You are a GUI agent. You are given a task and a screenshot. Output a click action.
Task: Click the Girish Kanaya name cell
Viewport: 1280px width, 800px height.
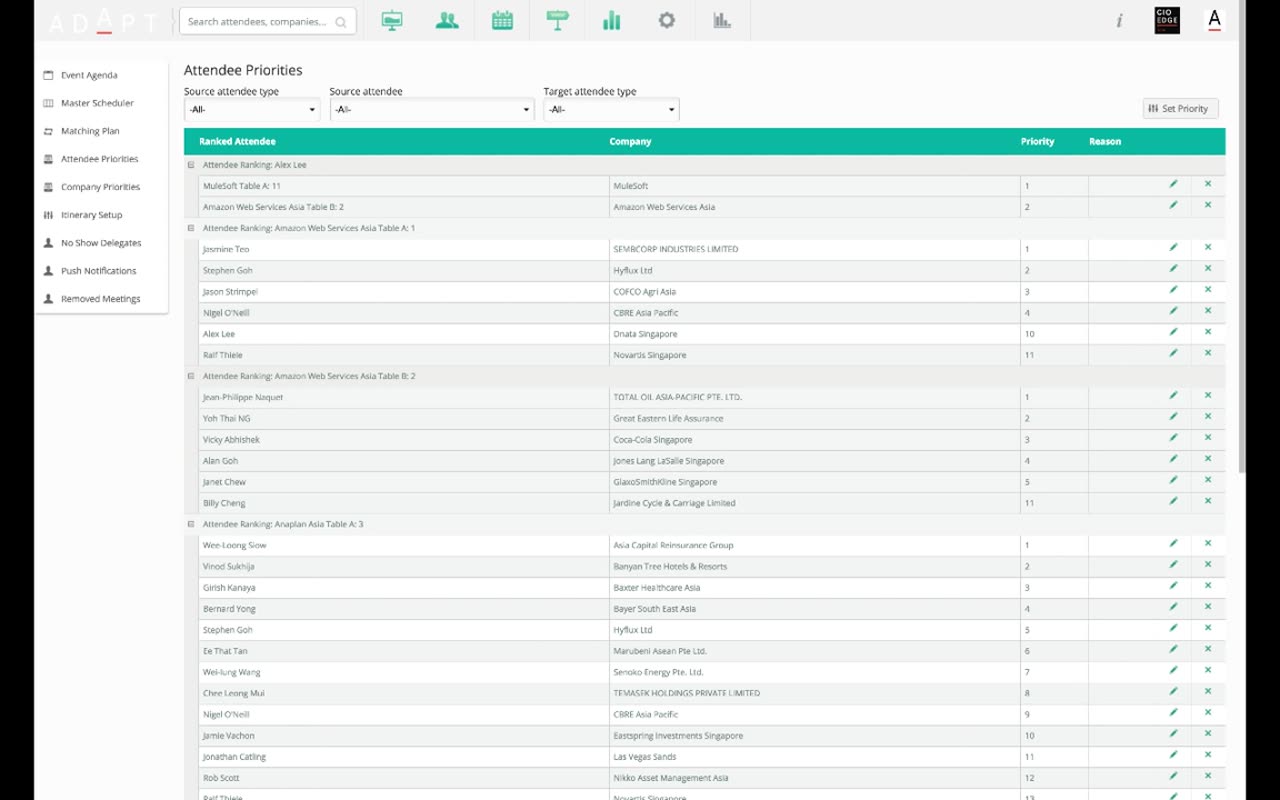click(x=403, y=588)
